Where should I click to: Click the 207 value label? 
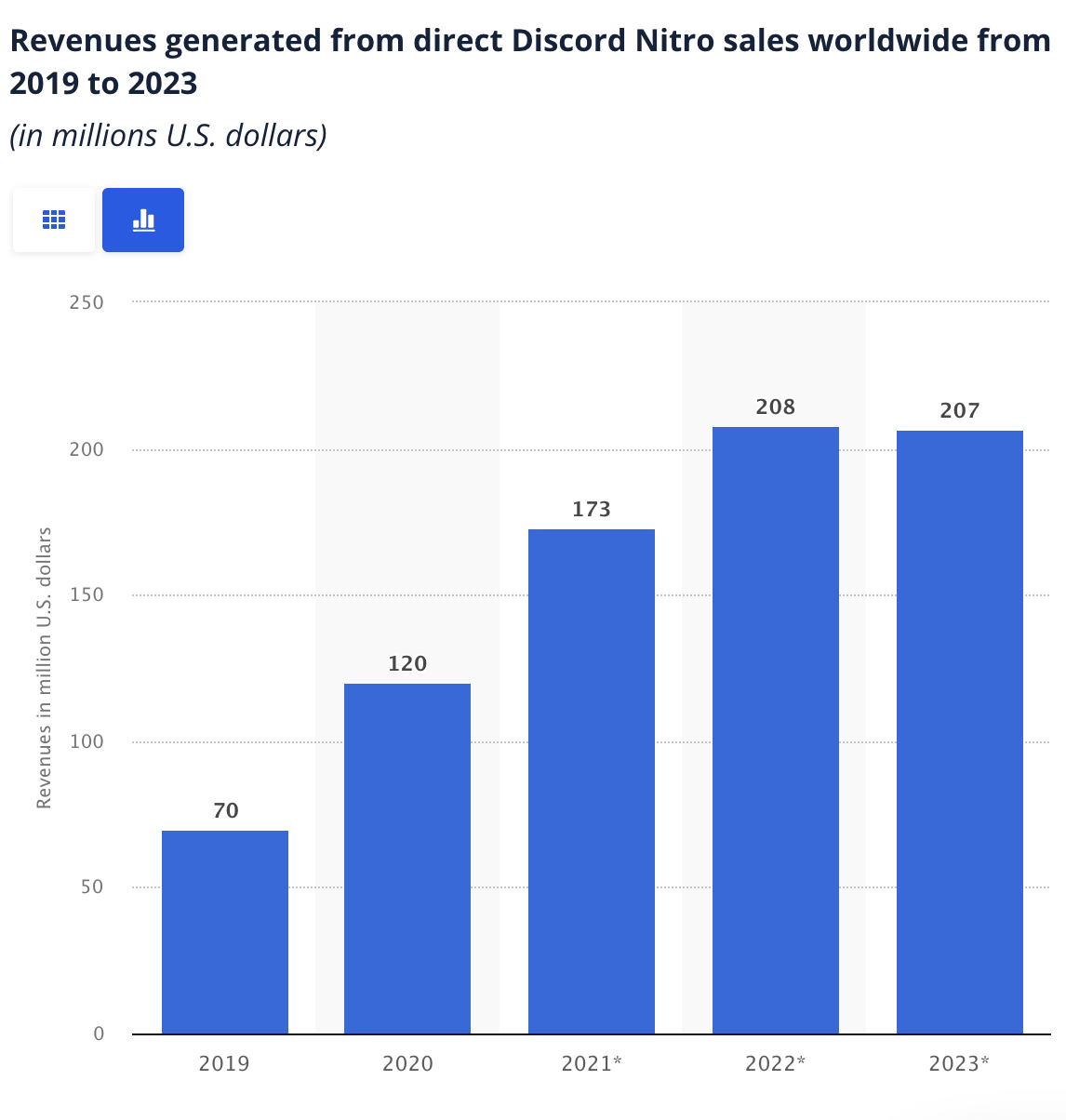(x=960, y=410)
